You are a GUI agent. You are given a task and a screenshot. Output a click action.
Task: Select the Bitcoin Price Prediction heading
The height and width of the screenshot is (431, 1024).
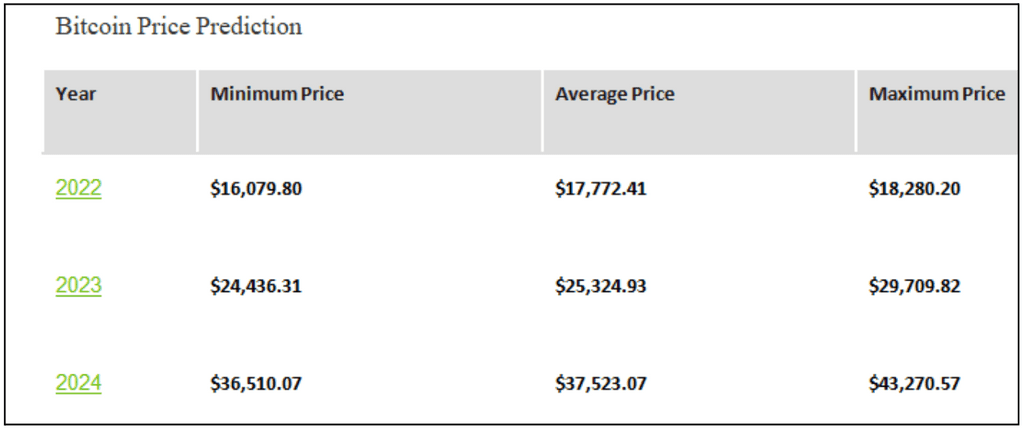178,26
